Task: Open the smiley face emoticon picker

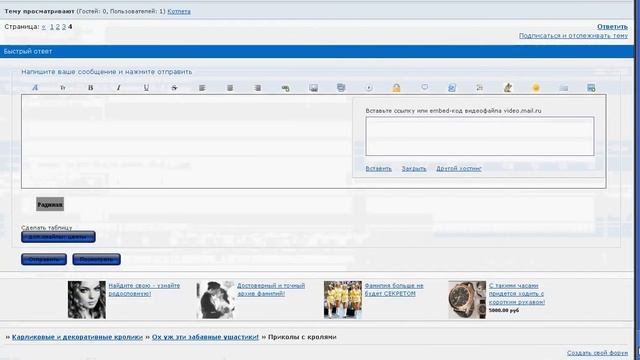Action: [536, 88]
